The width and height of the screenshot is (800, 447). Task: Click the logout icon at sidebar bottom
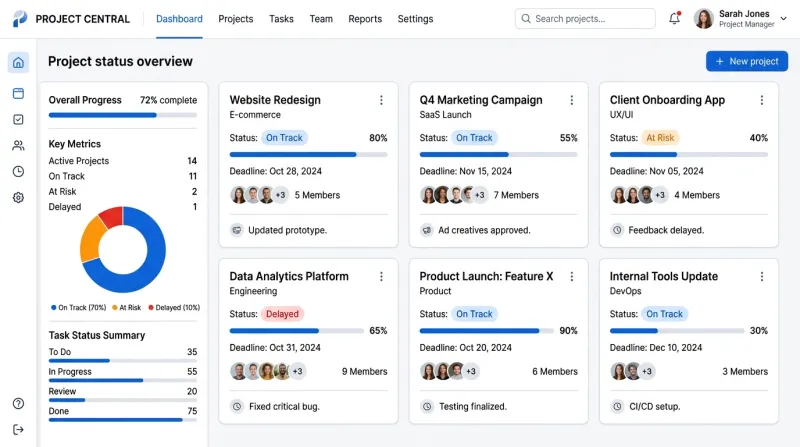(x=18, y=430)
